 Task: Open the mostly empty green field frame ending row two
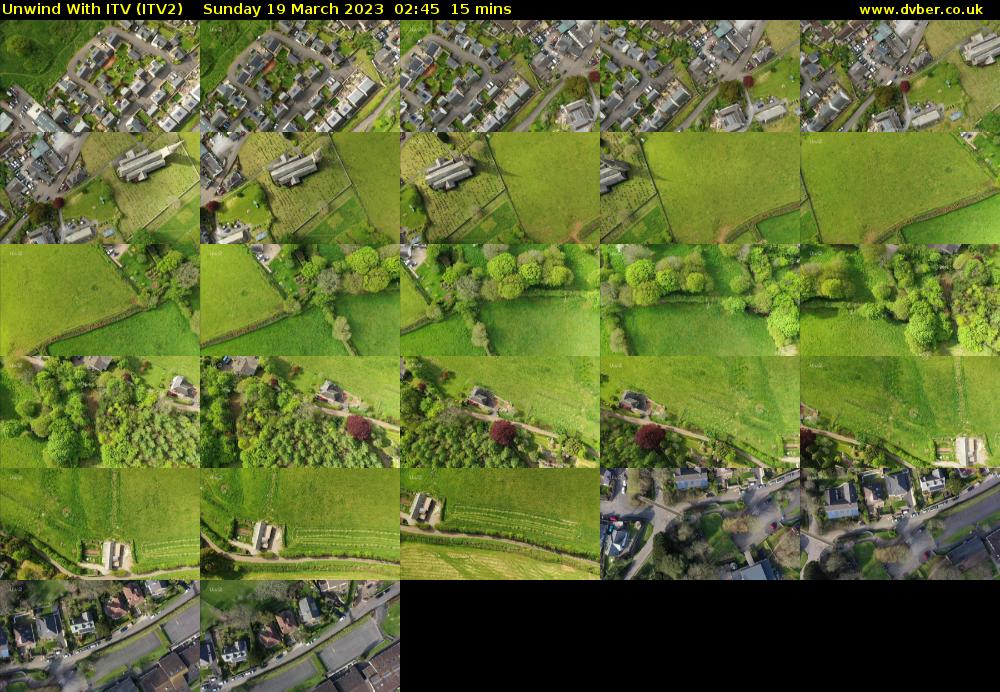[900, 188]
